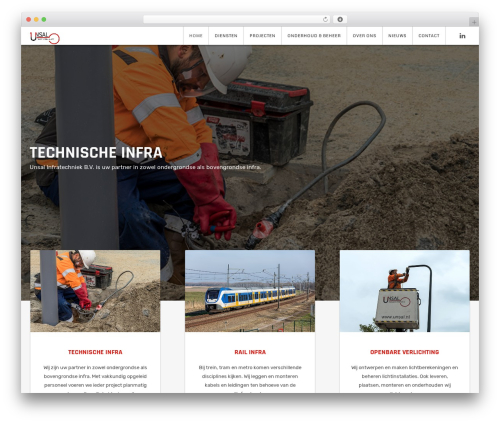Viewport: 500px width, 423px height.
Task: Click the Openbare Verlichting card description text
Action: [405, 379]
